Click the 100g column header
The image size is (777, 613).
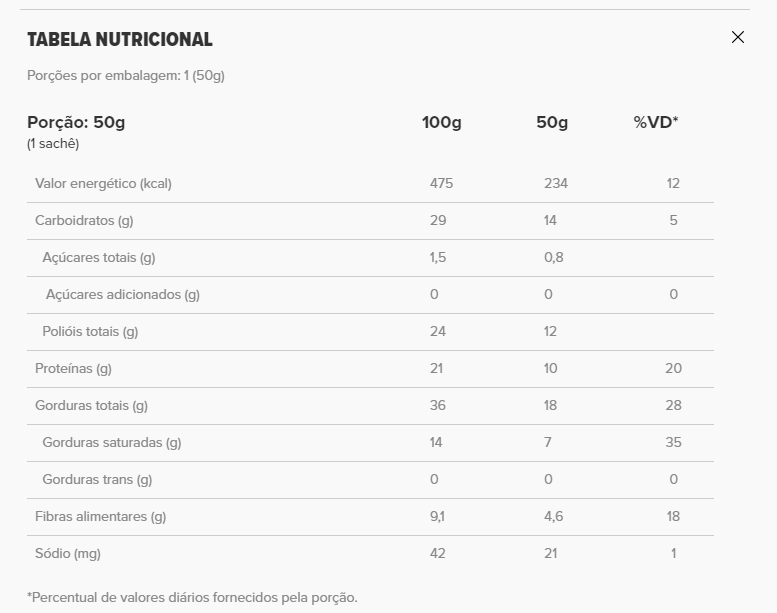[442, 122]
